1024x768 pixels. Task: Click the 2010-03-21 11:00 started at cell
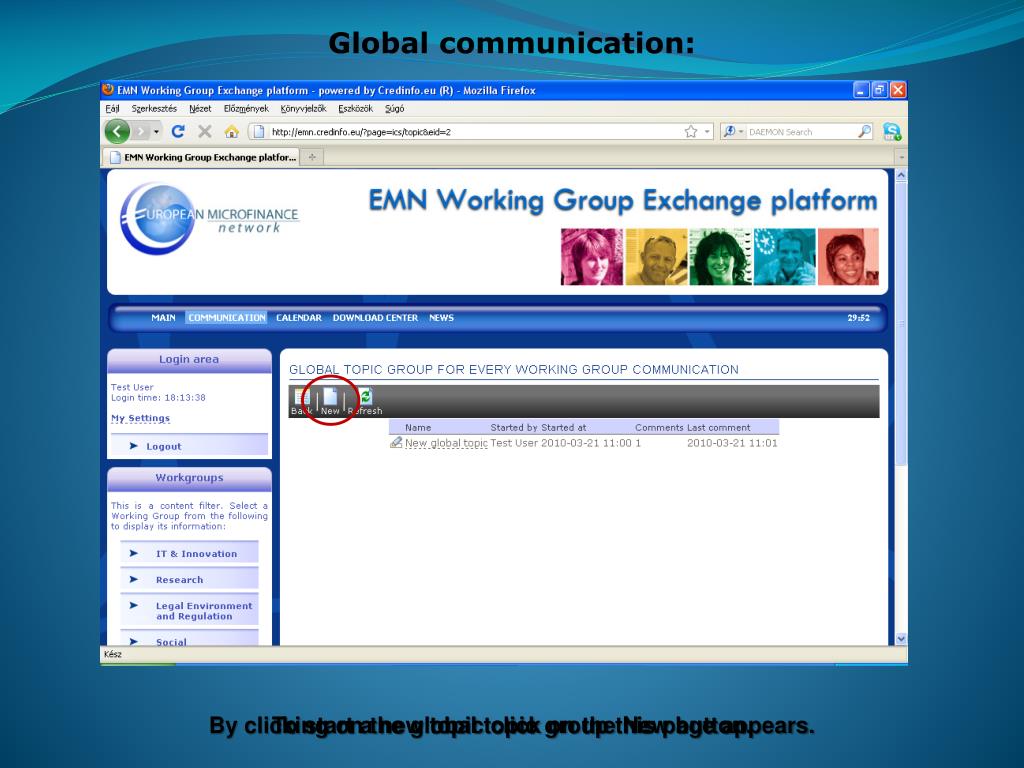tap(586, 443)
